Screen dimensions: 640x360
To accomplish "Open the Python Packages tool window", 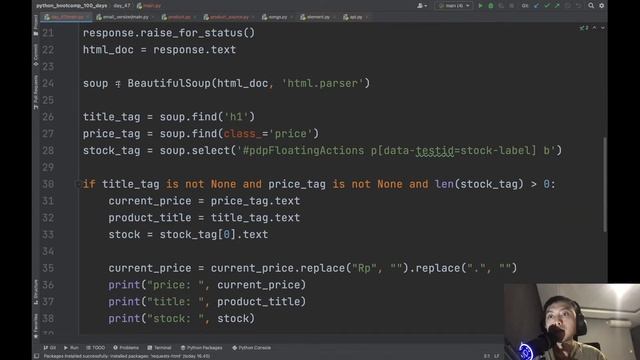I will [201, 348].
